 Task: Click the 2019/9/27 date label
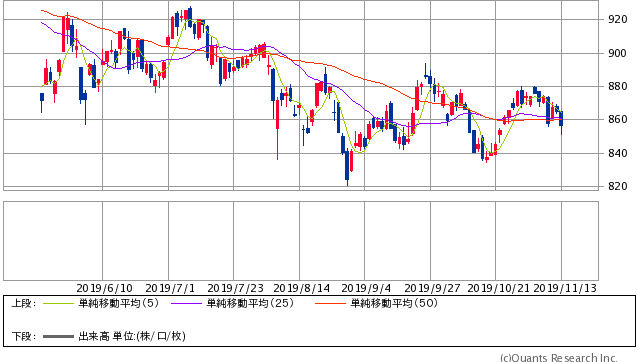point(432,288)
